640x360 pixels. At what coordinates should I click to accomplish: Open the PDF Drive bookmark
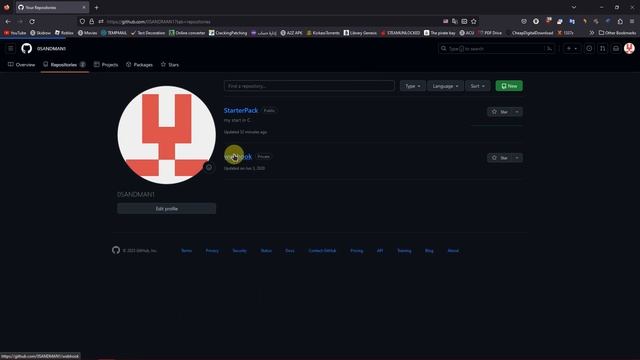490,33
